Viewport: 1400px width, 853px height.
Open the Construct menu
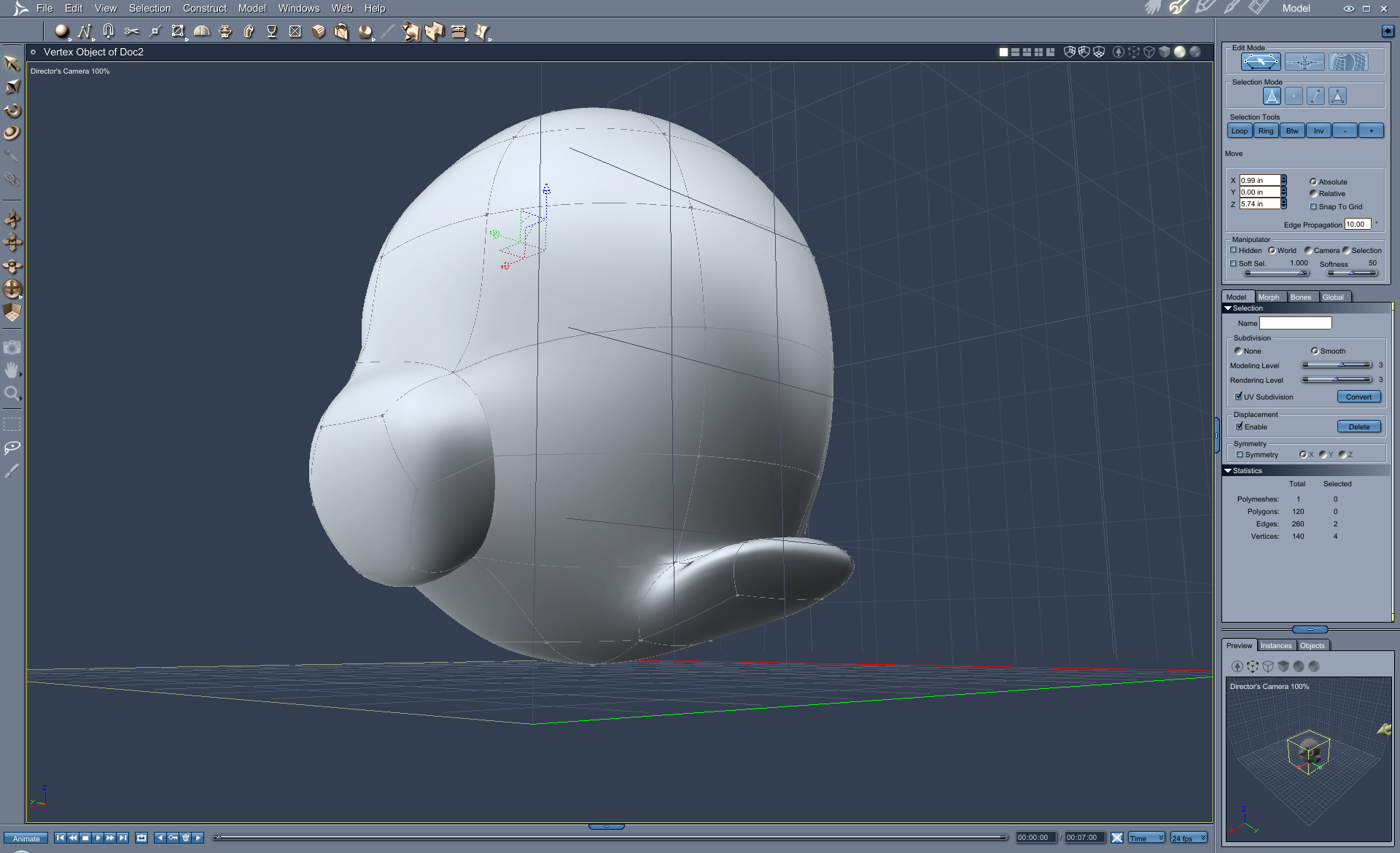coord(204,8)
